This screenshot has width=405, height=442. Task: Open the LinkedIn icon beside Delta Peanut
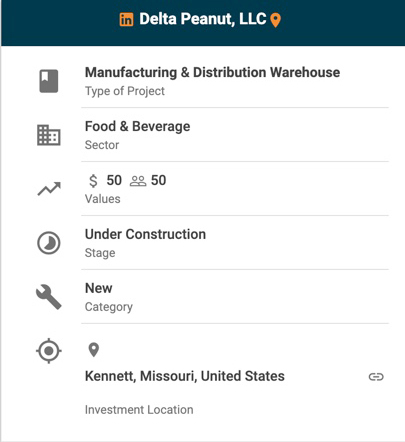[126, 19]
